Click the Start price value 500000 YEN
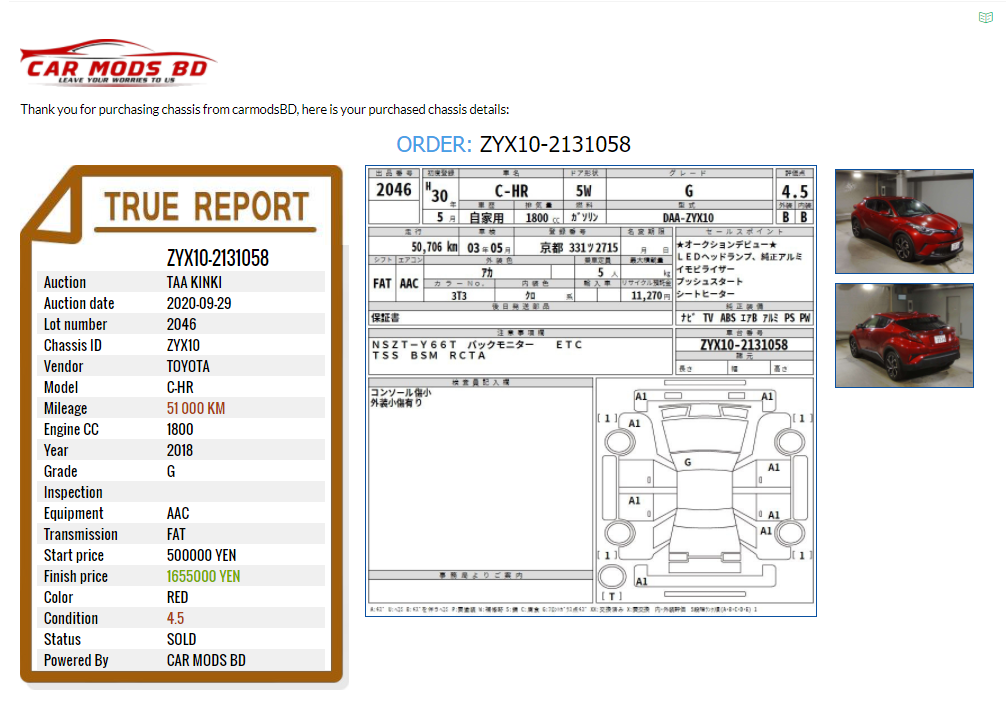1006x717 pixels. coord(201,555)
